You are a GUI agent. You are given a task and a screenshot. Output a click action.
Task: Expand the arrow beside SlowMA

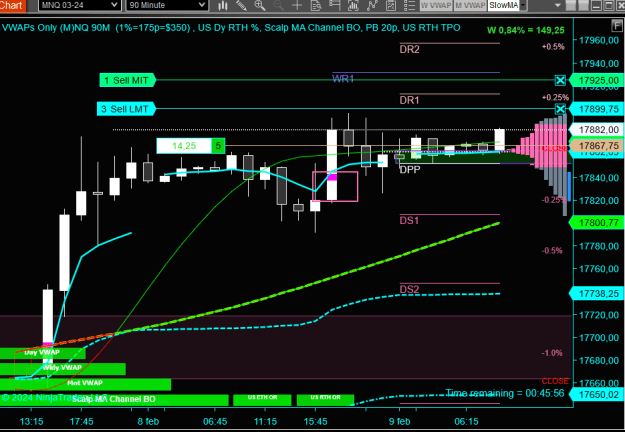[523, 5]
